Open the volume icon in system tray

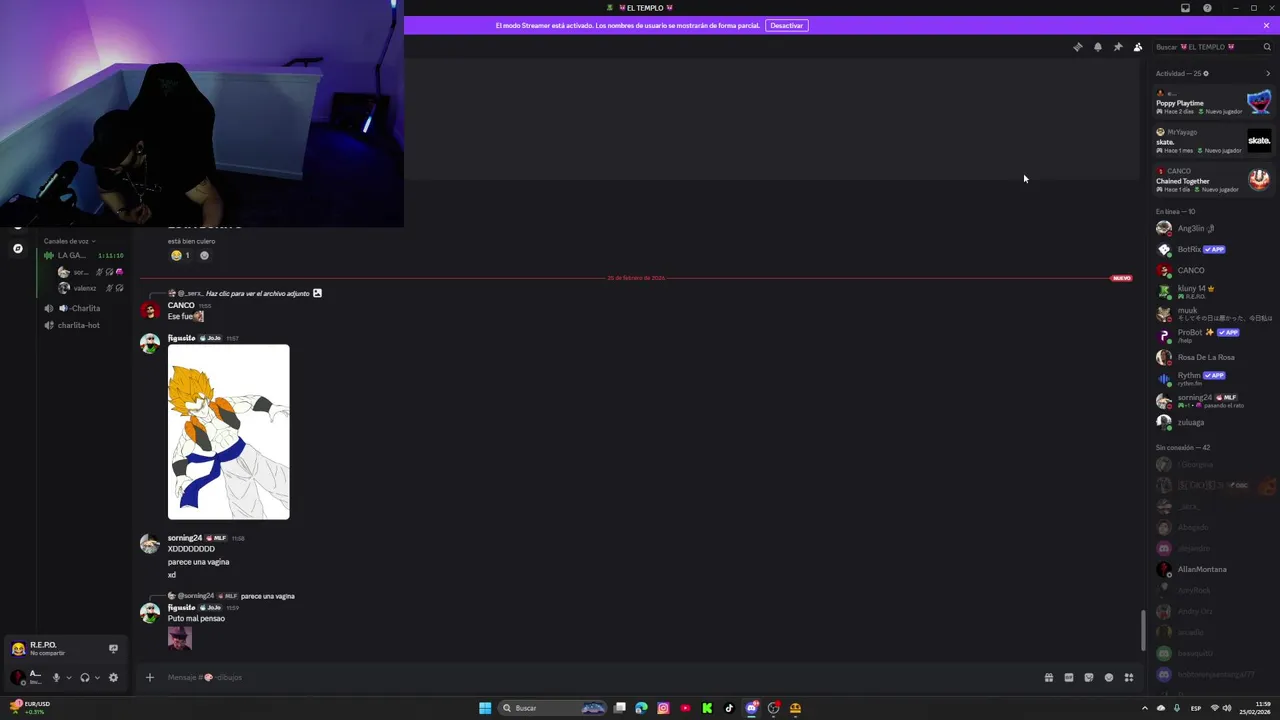pos(1227,708)
